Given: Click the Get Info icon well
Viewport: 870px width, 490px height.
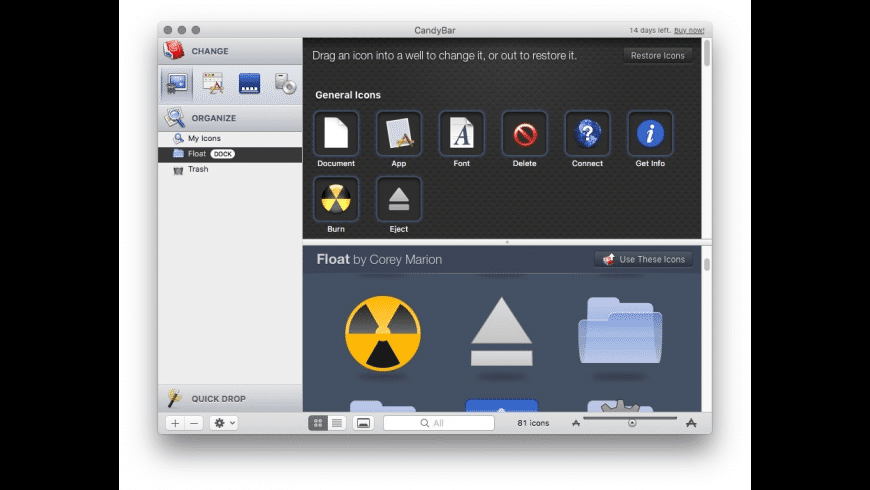Looking at the screenshot, I should tap(650, 133).
